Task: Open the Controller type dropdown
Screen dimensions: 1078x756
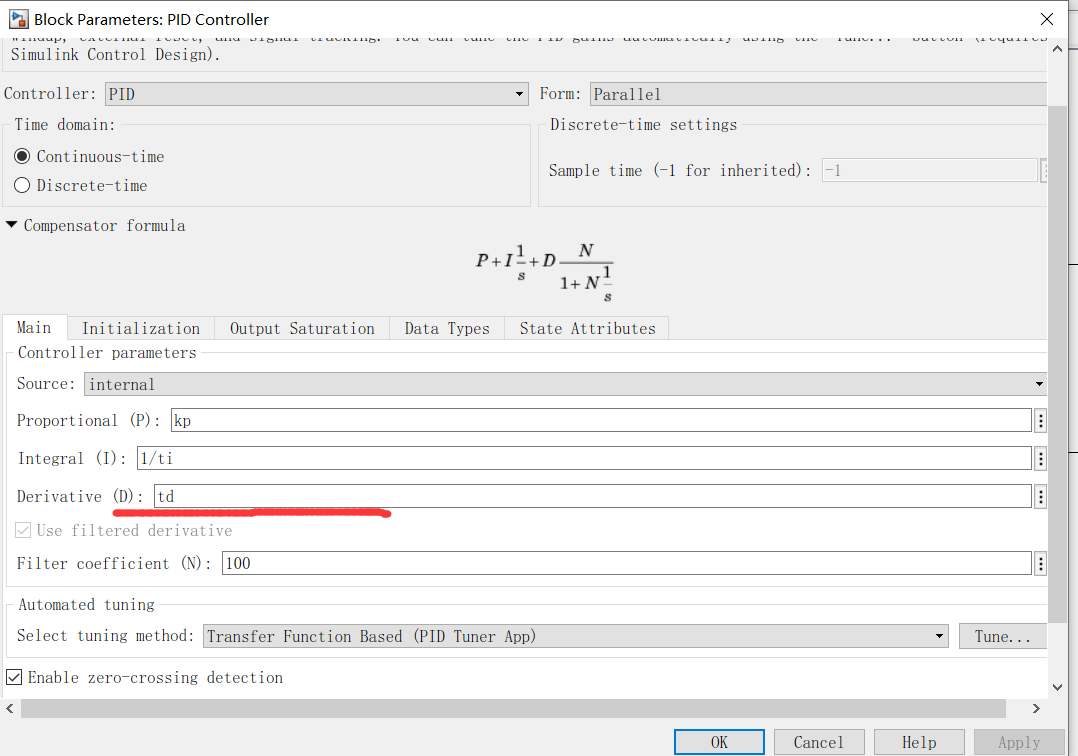Action: pyautogui.click(x=316, y=94)
